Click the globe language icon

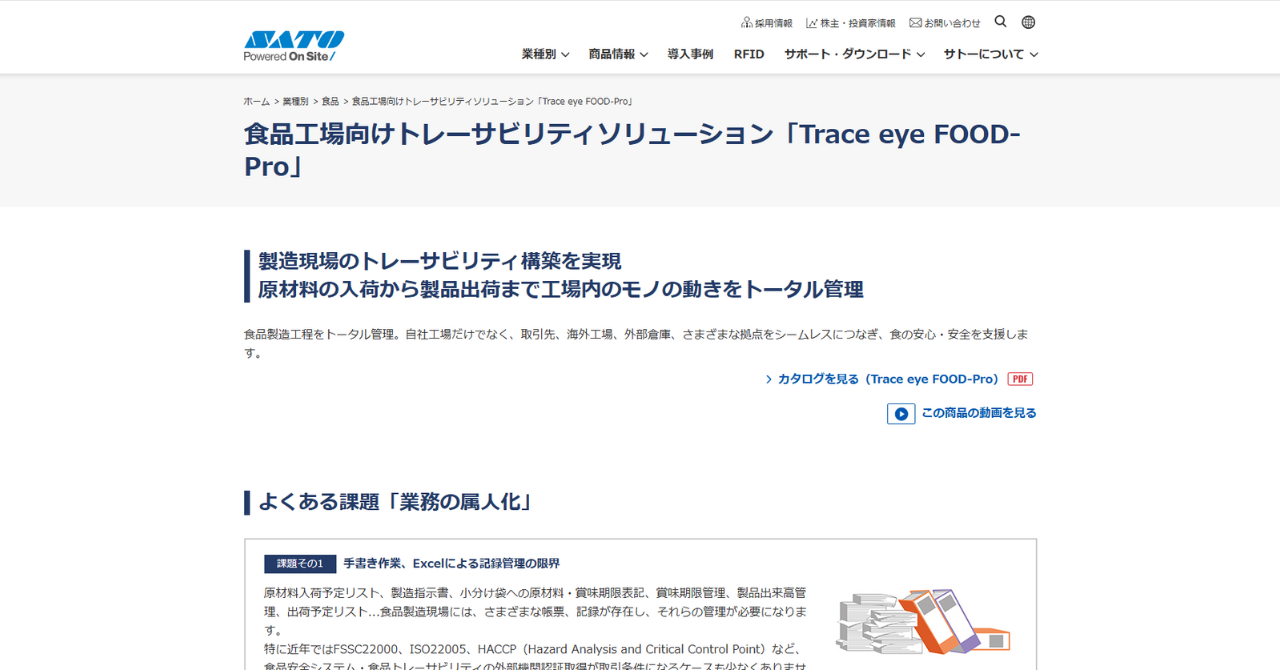point(1028,22)
